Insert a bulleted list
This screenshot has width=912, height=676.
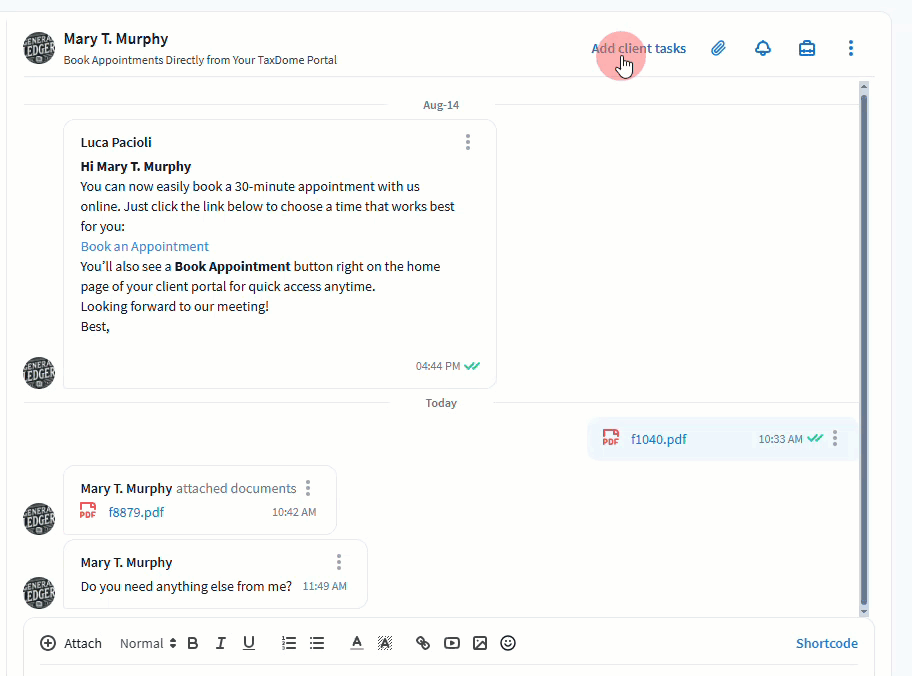pos(317,643)
